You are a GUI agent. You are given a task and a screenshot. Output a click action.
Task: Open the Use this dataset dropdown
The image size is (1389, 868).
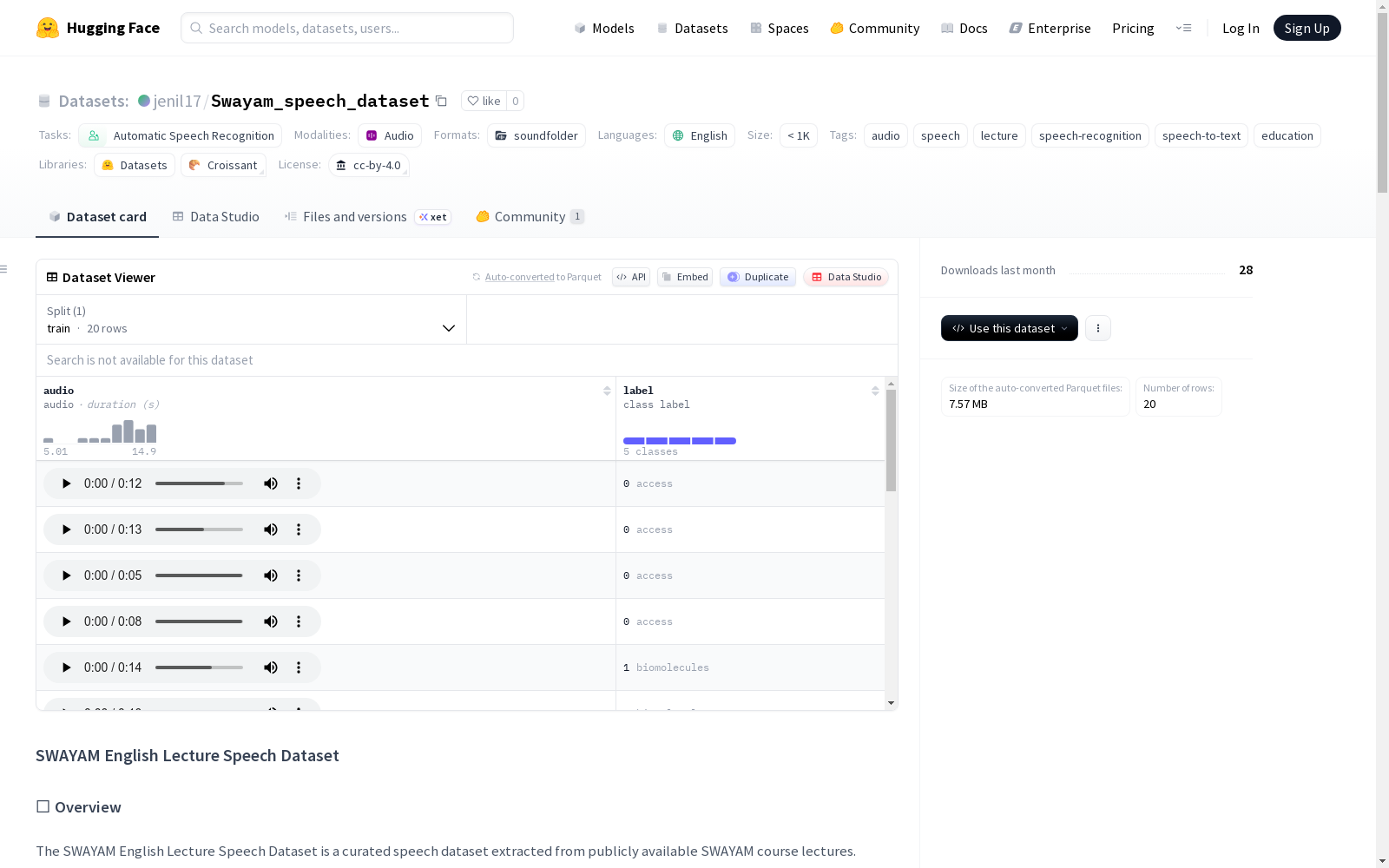[x=1010, y=328]
